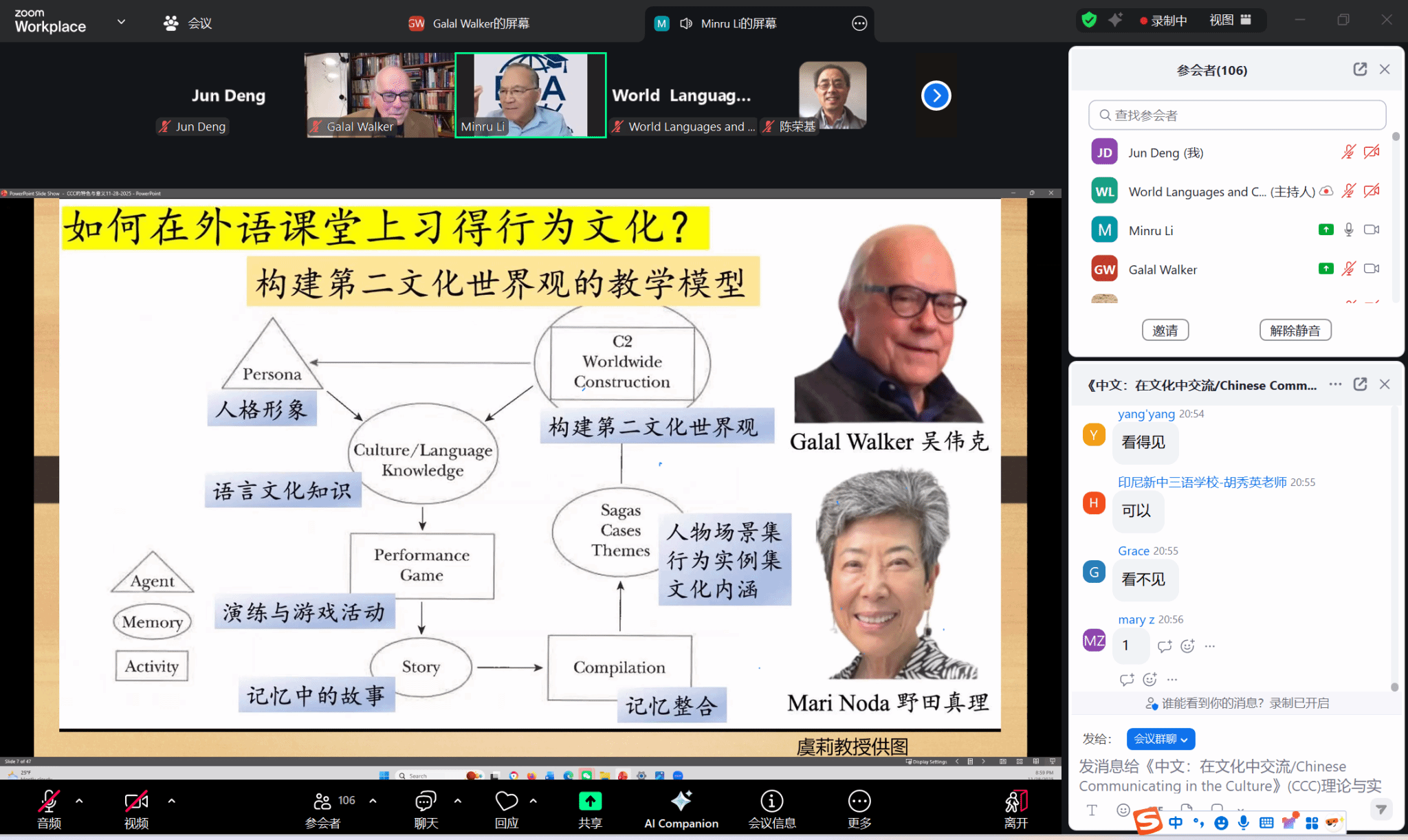Click the 查找参会者 search field
1408x840 pixels.
point(1236,115)
